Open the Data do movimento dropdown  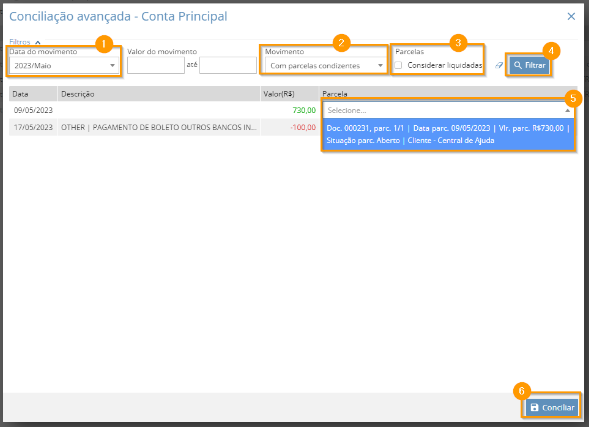[x=64, y=65]
